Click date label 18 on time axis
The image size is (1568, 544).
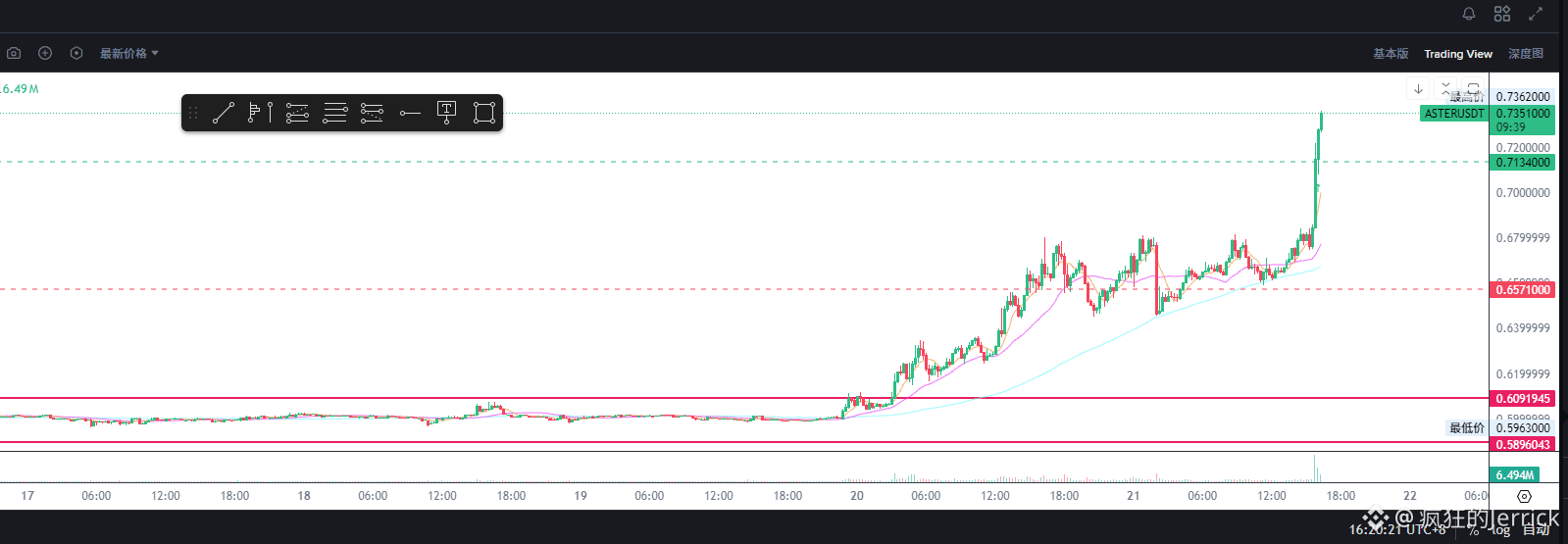click(x=304, y=496)
